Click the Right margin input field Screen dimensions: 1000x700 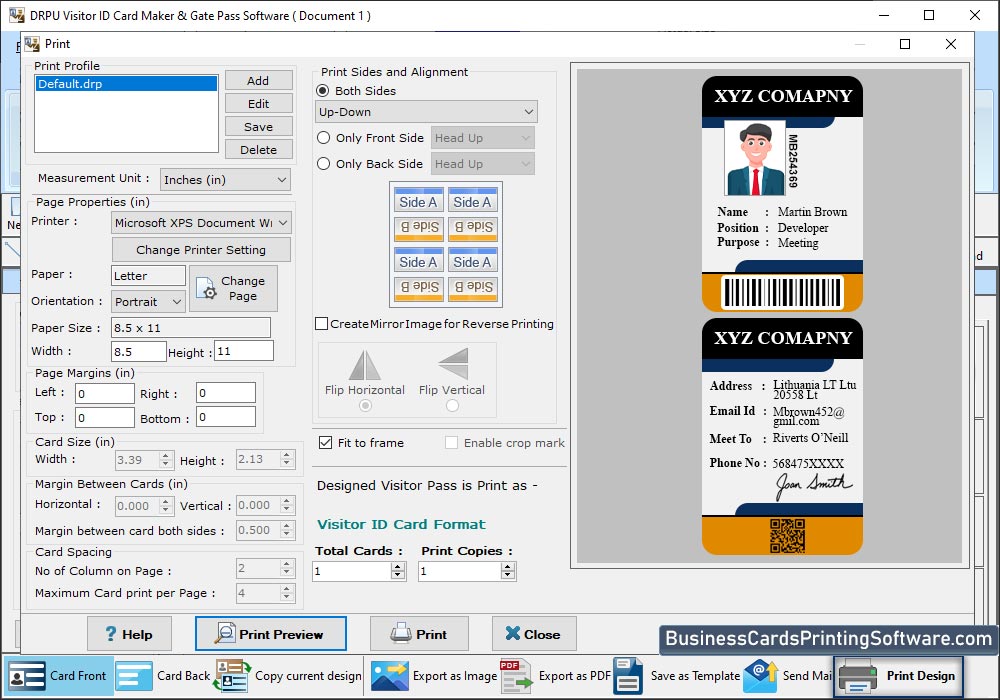226,393
